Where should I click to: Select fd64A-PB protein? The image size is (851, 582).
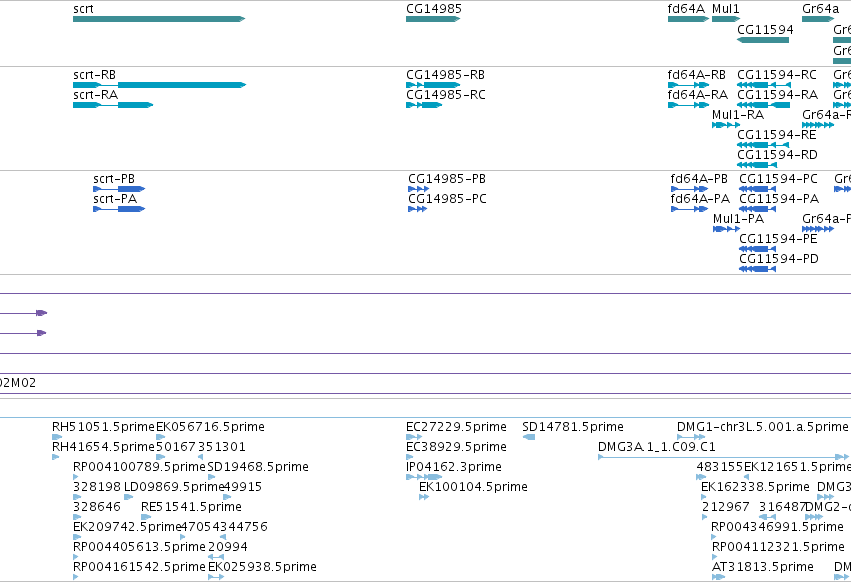pyautogui.click(x=689, y=189)
